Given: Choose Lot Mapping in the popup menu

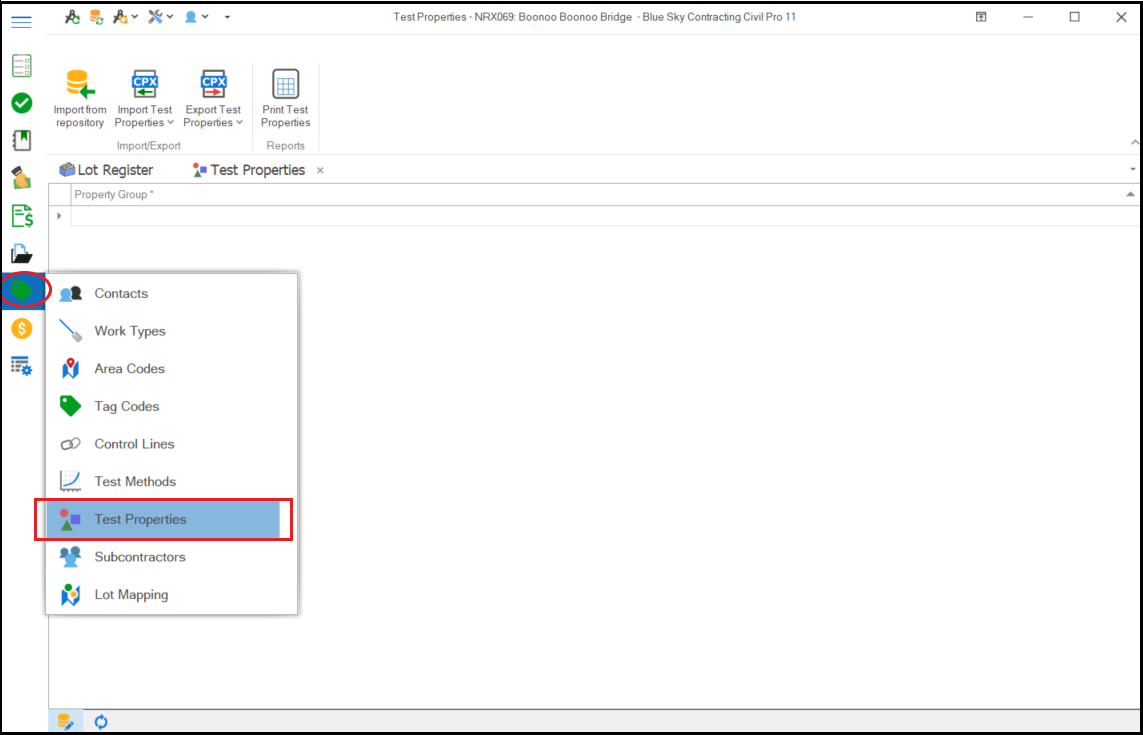Looking at the screenshot, I should 131,595.
